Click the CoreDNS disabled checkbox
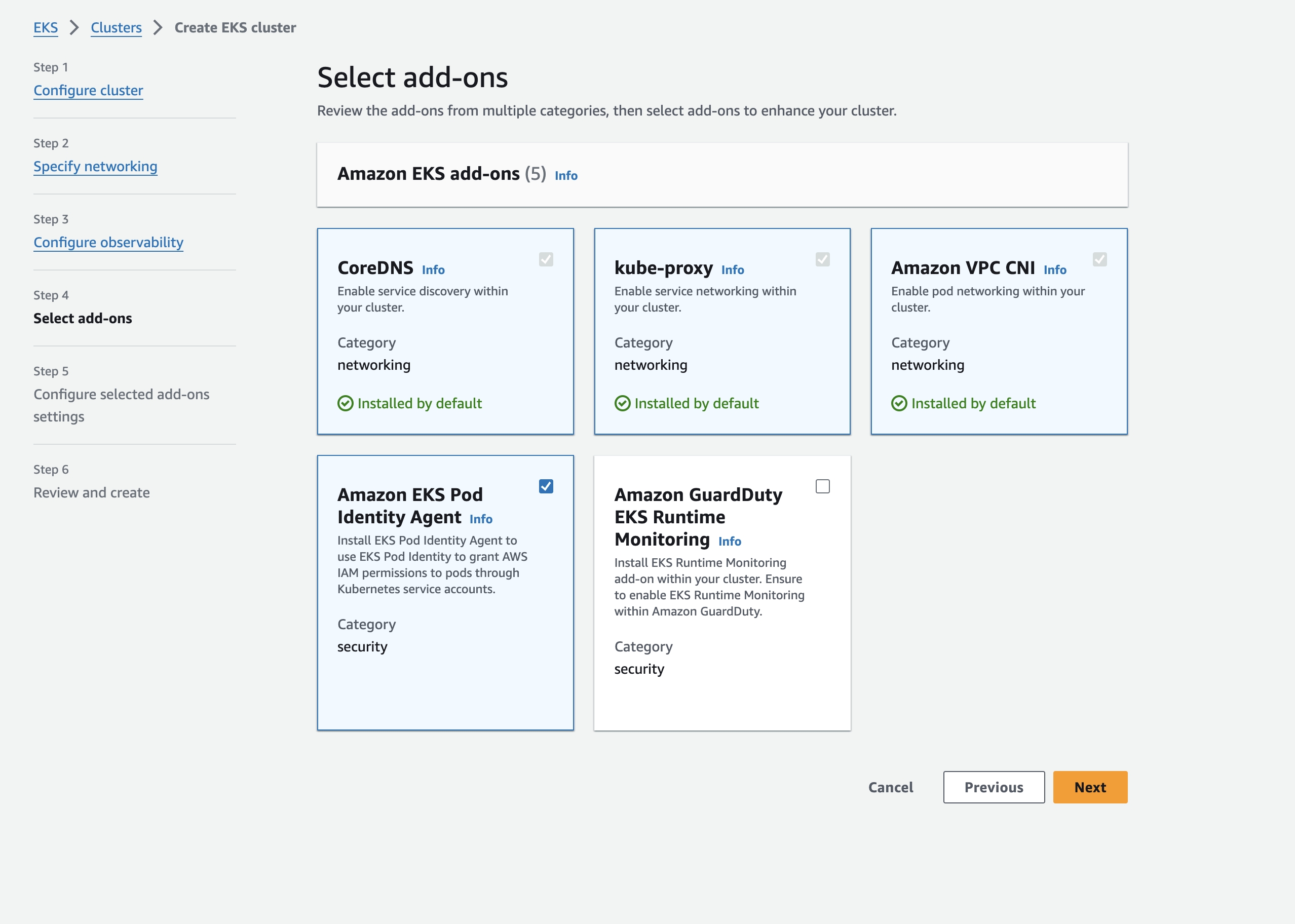 pyautogui.click(x=546, y=259)
